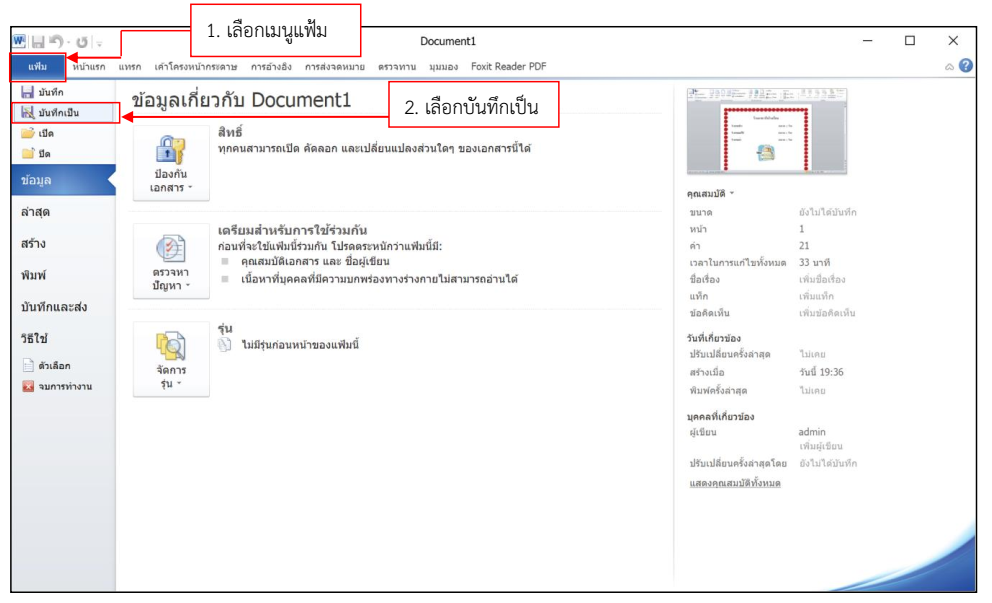This screenshot has height=603, width=992.
Task: Open the Foxit Reader PDF tab
Action: click(508, 67)
